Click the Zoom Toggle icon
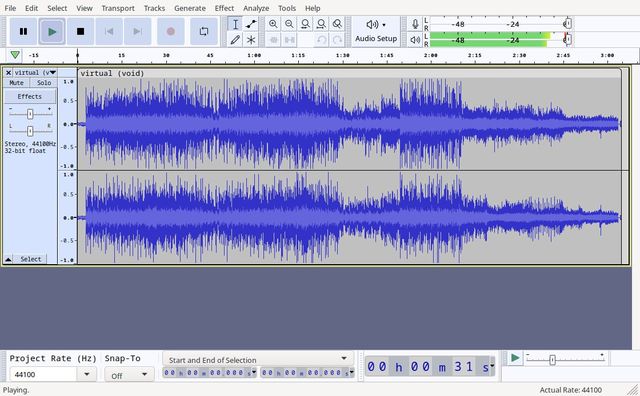 point(337,24)
